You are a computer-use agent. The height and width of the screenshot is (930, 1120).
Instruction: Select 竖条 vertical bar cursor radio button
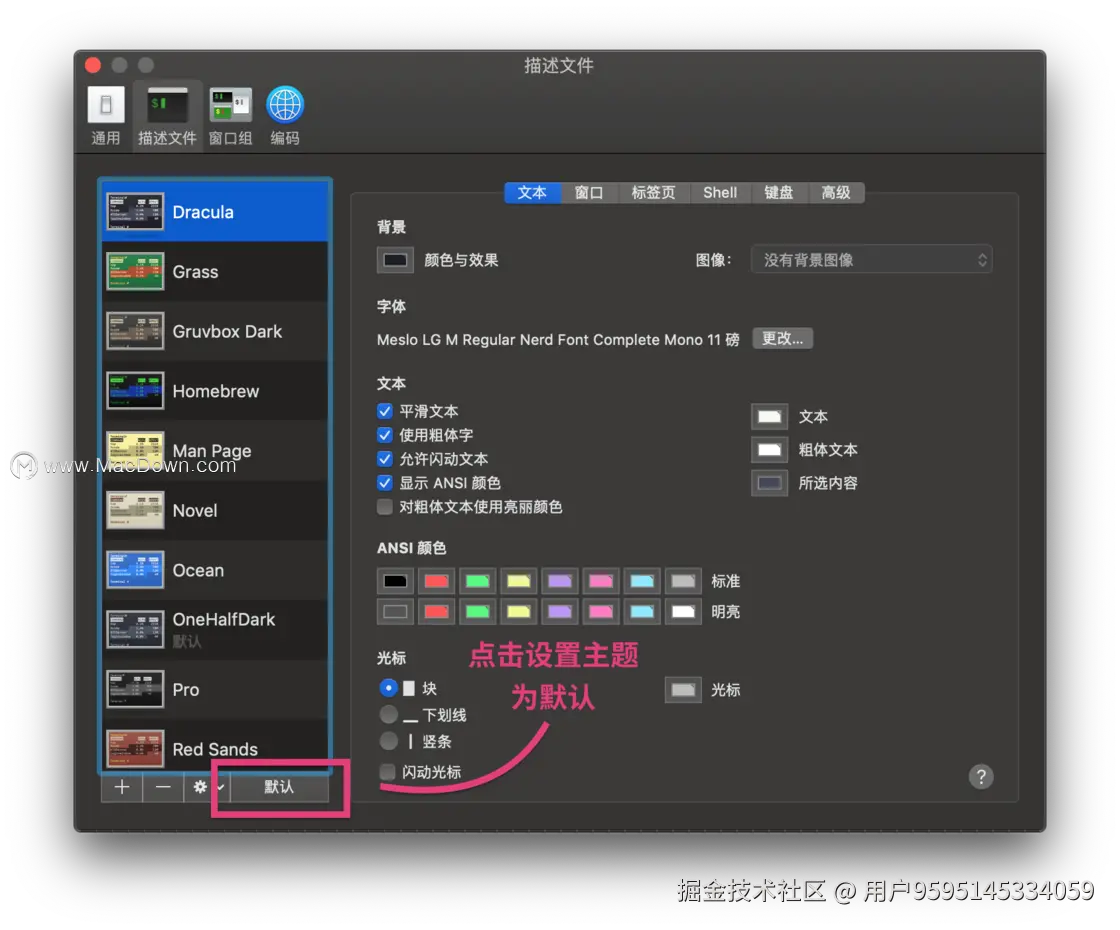(x=389, y=741)
